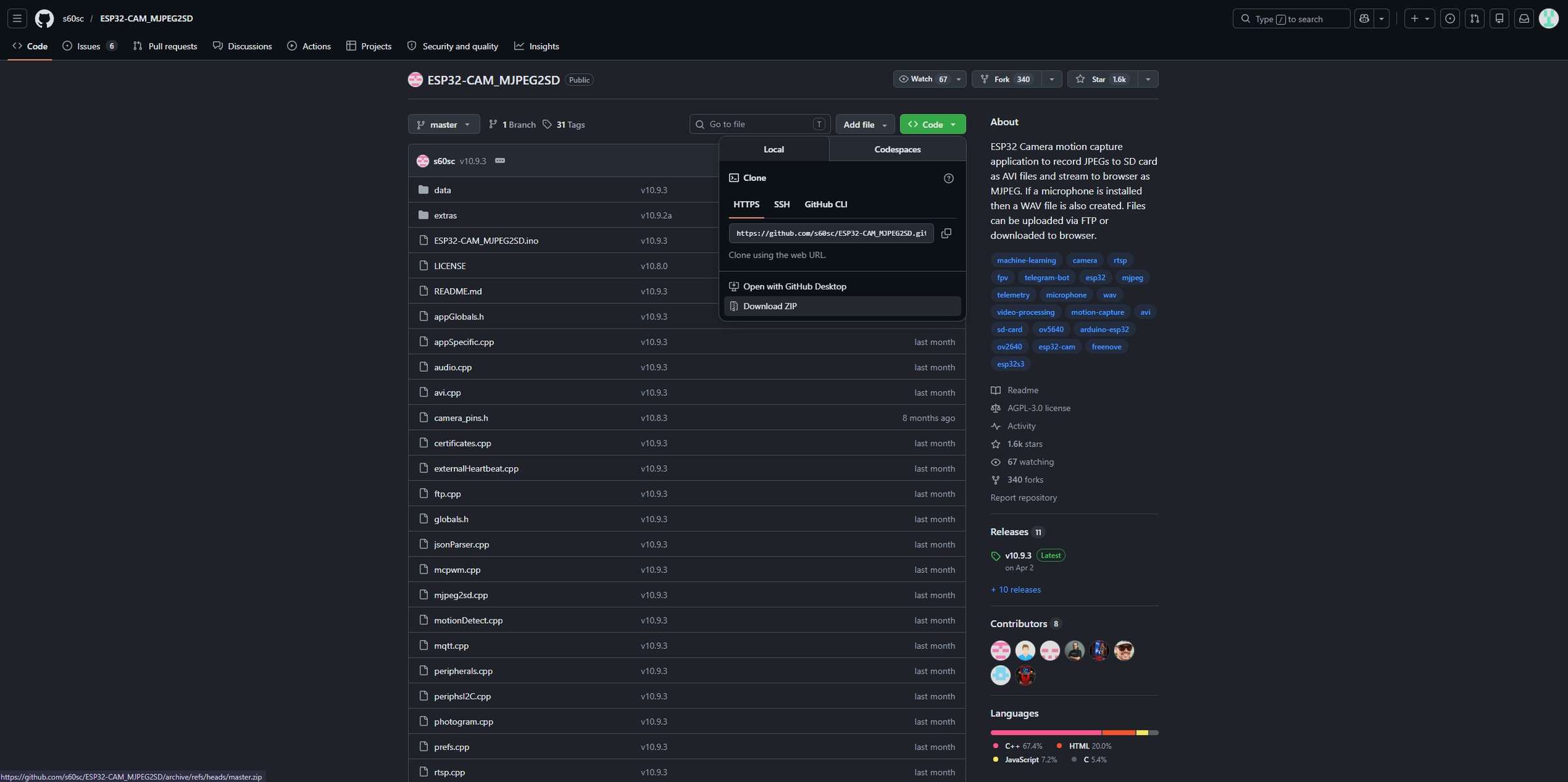Open the Issues tab
Image resolution: width=1568 pixels, height=782 pixels.
tap(90, 46)
